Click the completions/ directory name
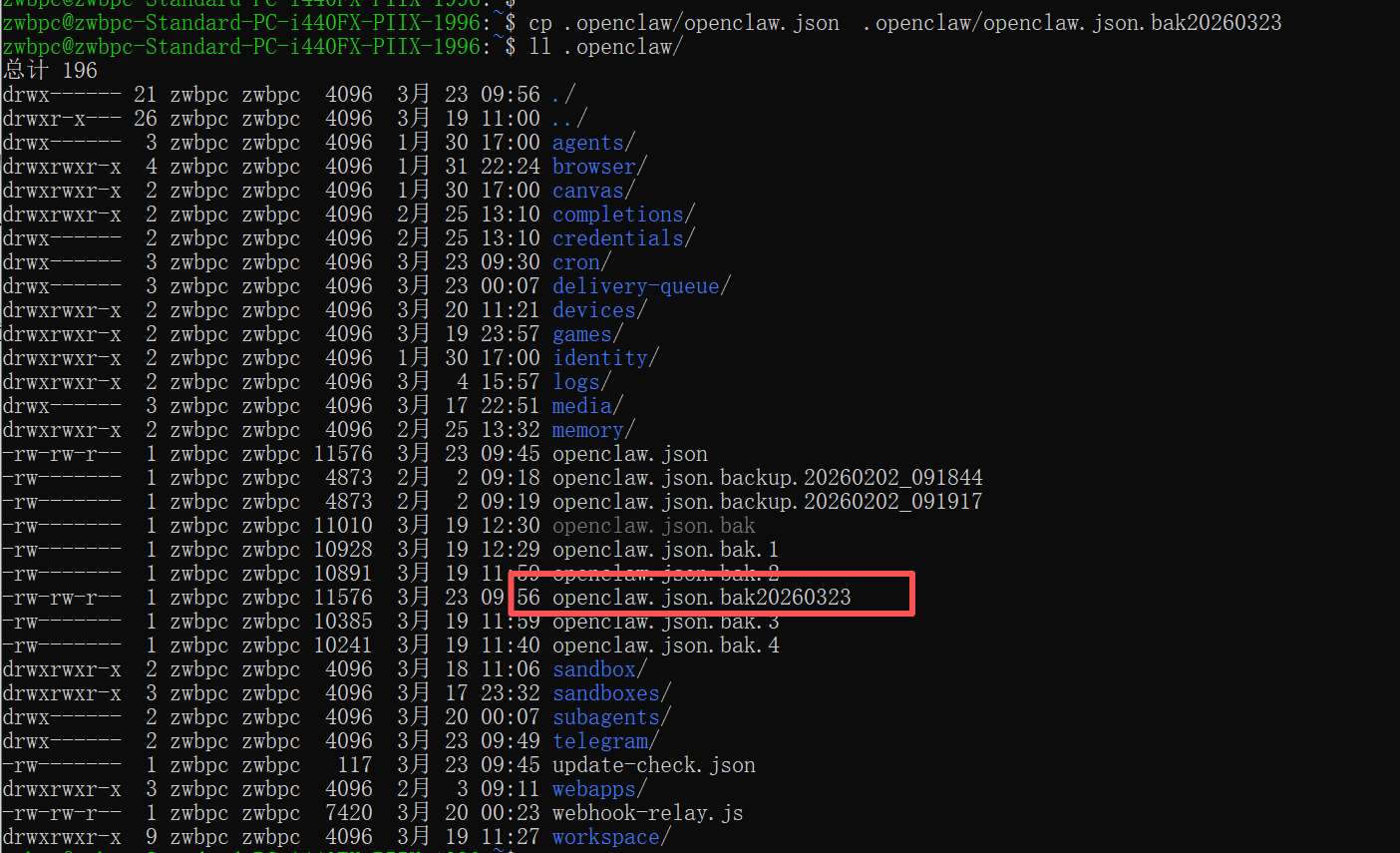The width and height of the screenshot is (1400, 853). point(622,214)
